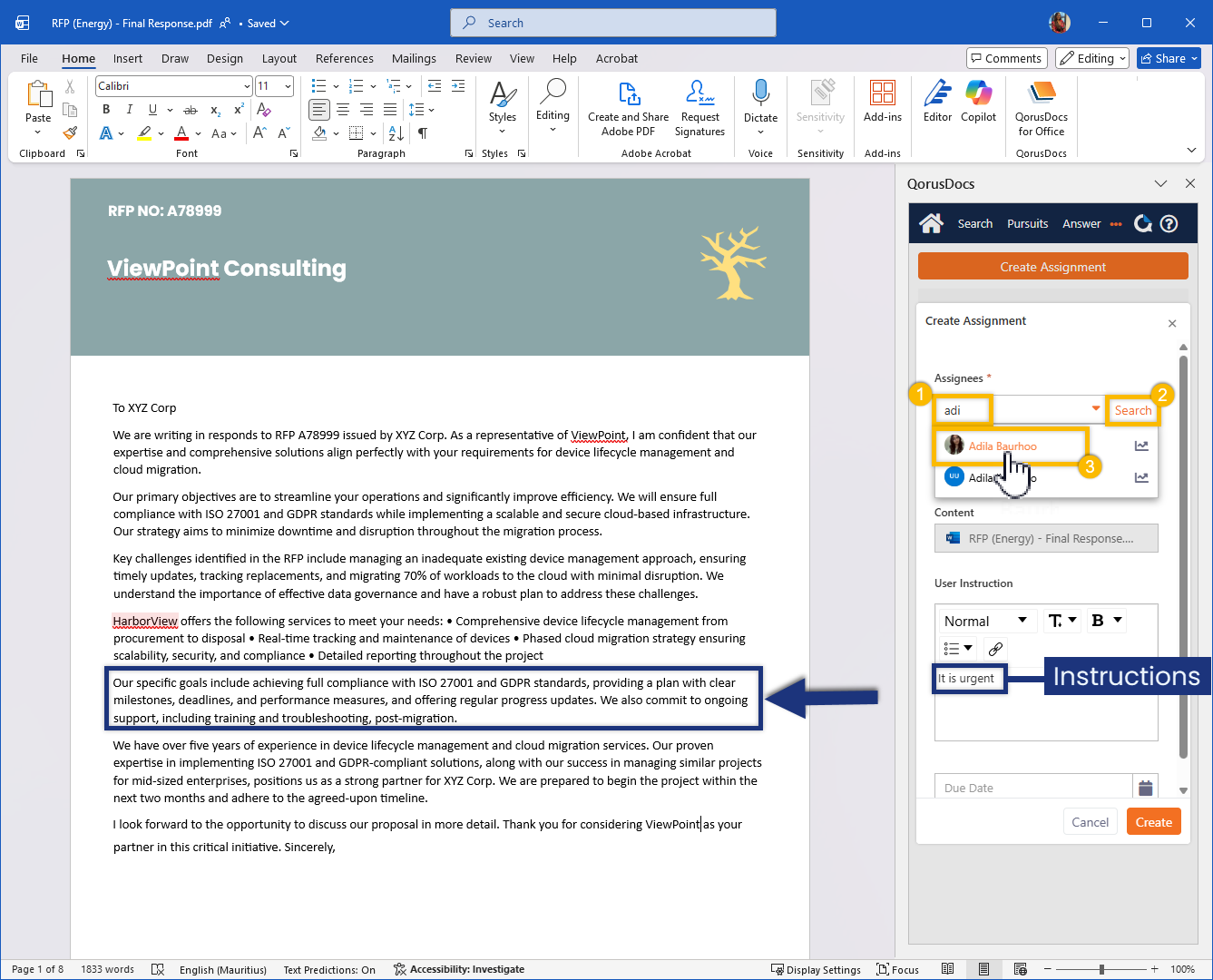This screenshot has width=1213, height=980.
Task: Click the QorusDocs home icon
Action: click(x=931, y=223)
